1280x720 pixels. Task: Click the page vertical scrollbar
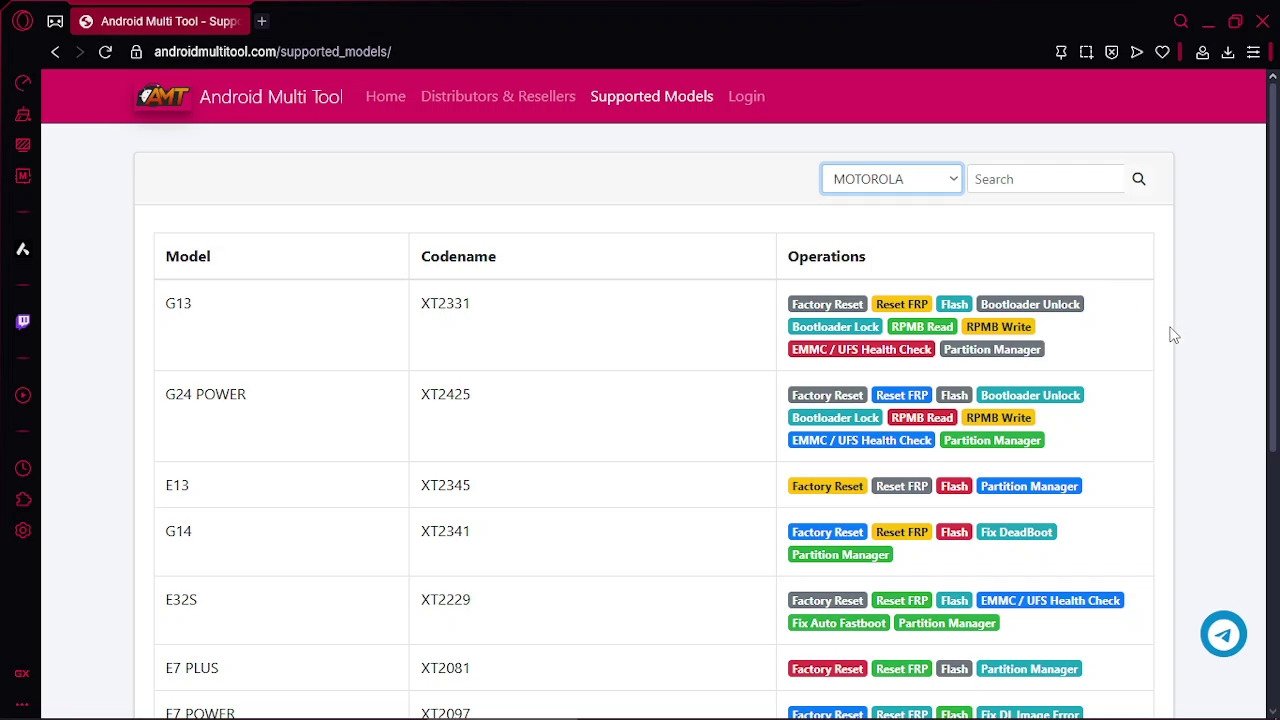pos(1274,270)
